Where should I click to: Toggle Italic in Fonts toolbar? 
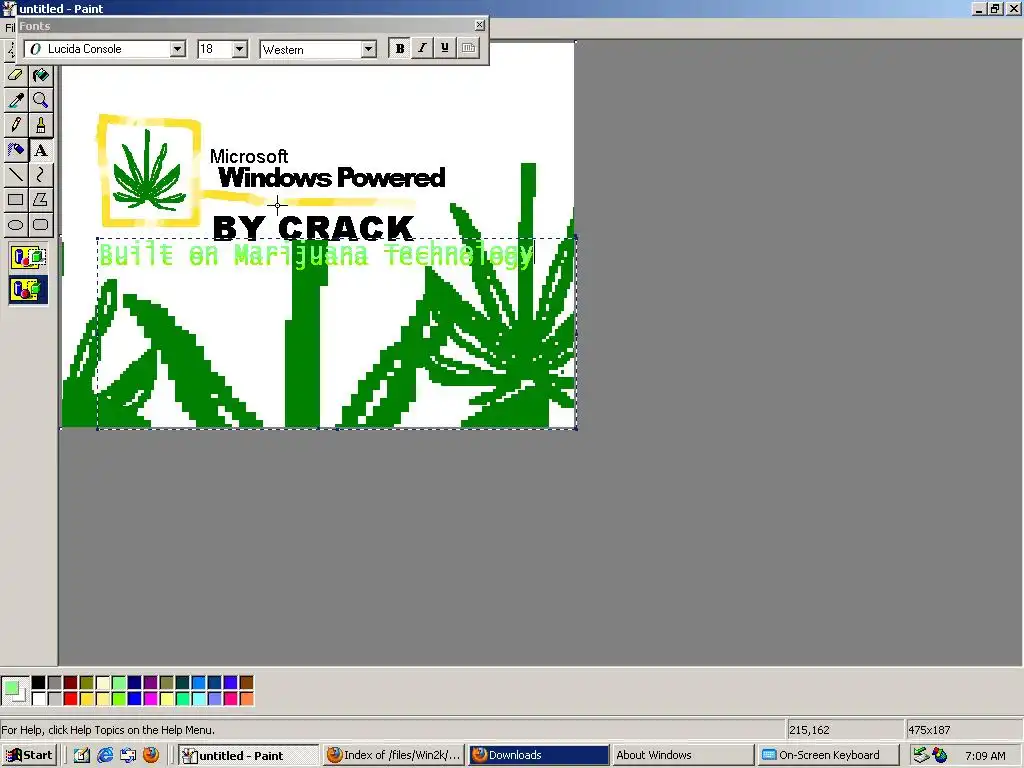(422, 48)
